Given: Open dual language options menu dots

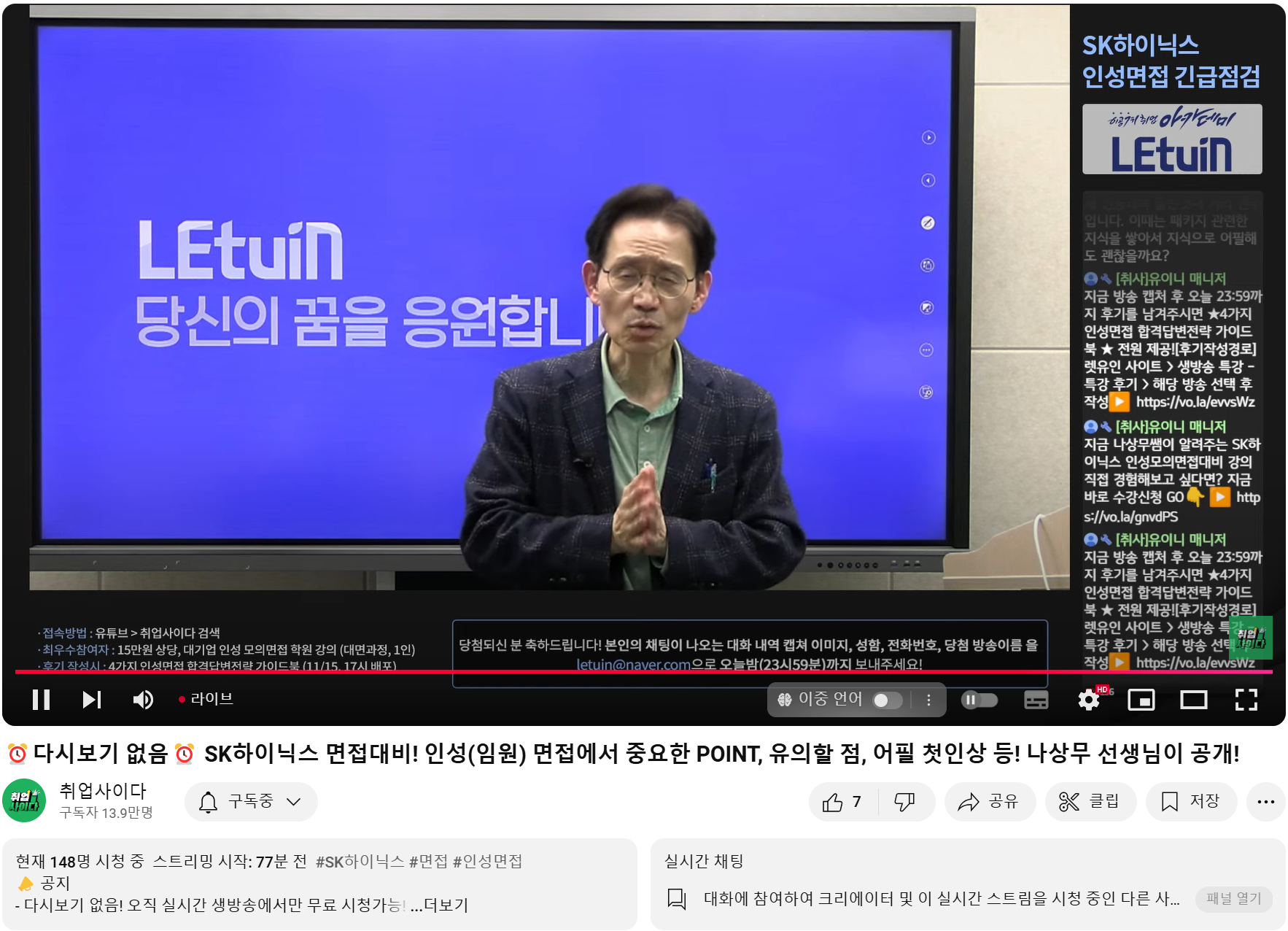Looking at the screenshot, I should tap(928, 700).
